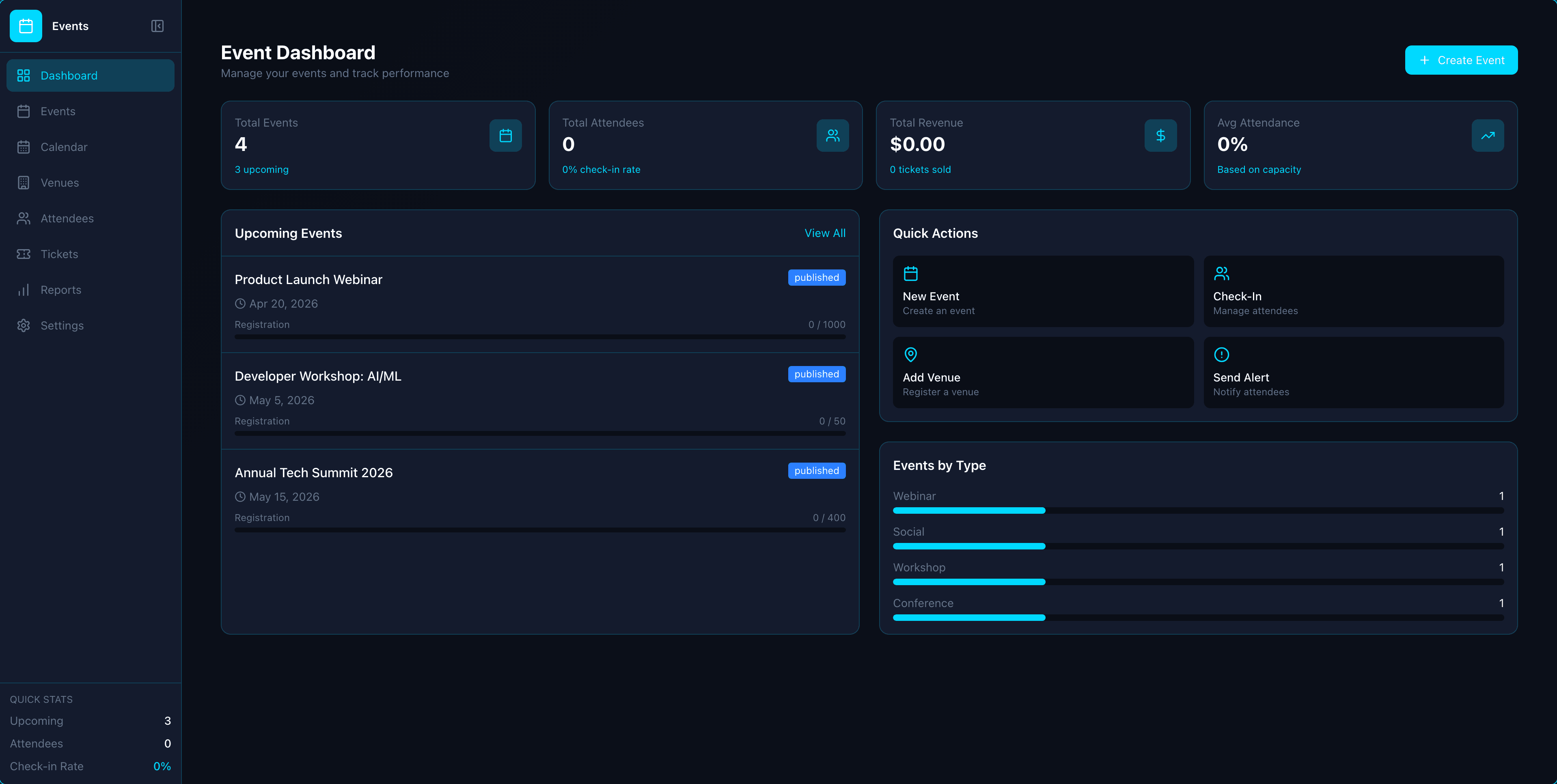1557x784 pixels.
Task: Choose the Send Alert quick action
Action: [1354, 373]
